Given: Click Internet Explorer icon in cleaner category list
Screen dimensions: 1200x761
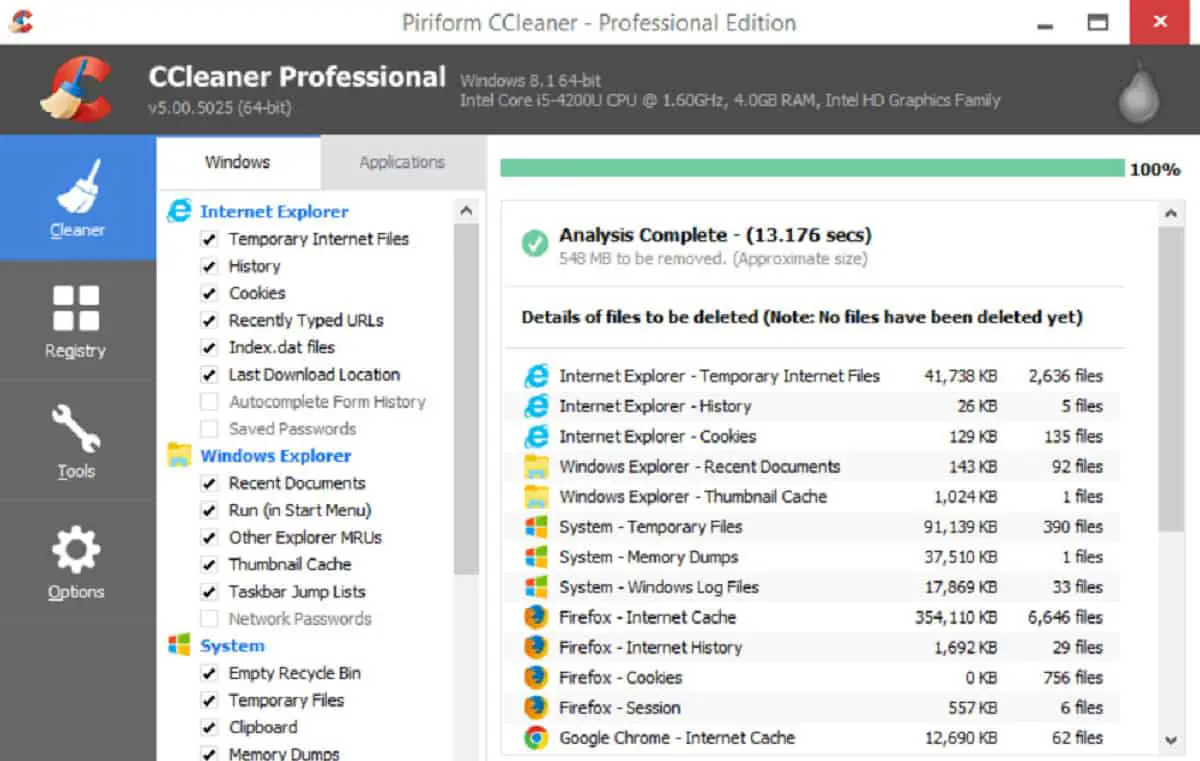Looking at the screenshot, I should pos(180,211).
